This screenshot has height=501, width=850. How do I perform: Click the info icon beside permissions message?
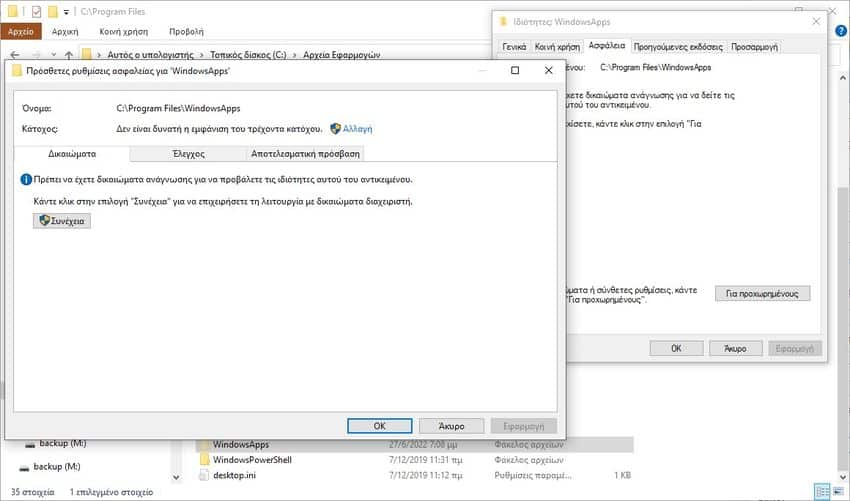point(25,179)
